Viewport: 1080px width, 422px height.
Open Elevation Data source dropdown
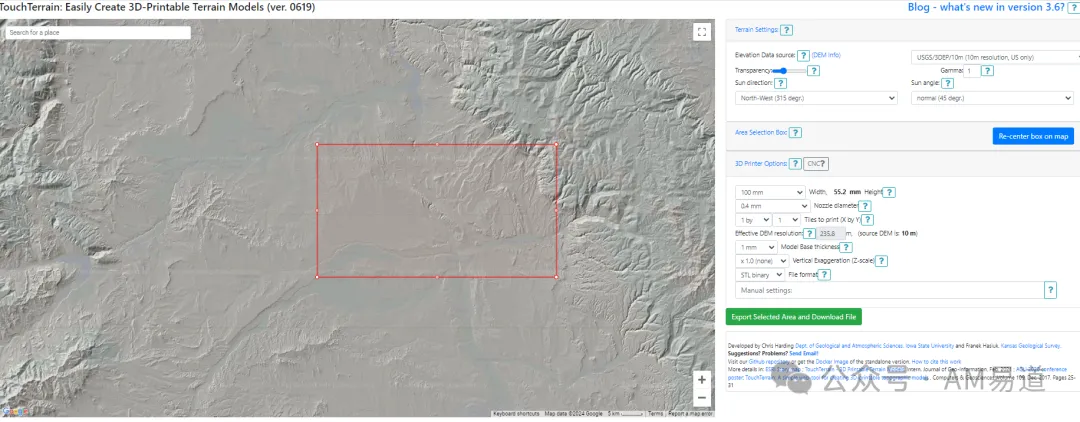pos(995,57)
